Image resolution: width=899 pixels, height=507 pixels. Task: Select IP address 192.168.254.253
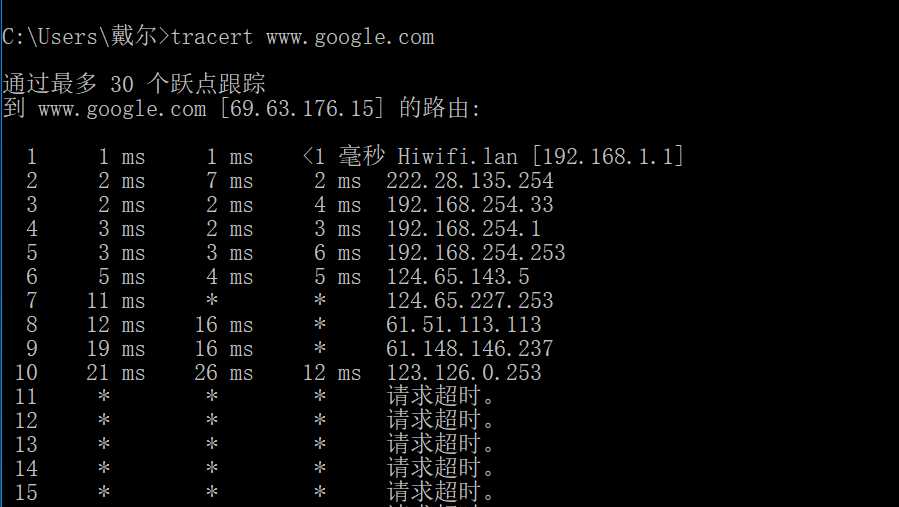click(475, 253)
